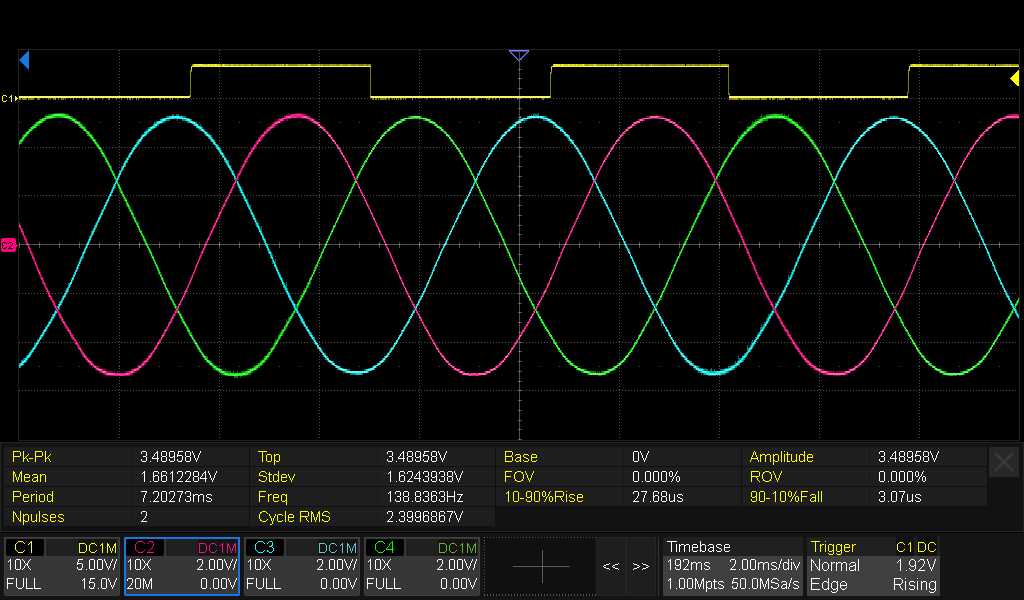Open the 2.00ms/div timebase selector

click(x=766, y=565)
